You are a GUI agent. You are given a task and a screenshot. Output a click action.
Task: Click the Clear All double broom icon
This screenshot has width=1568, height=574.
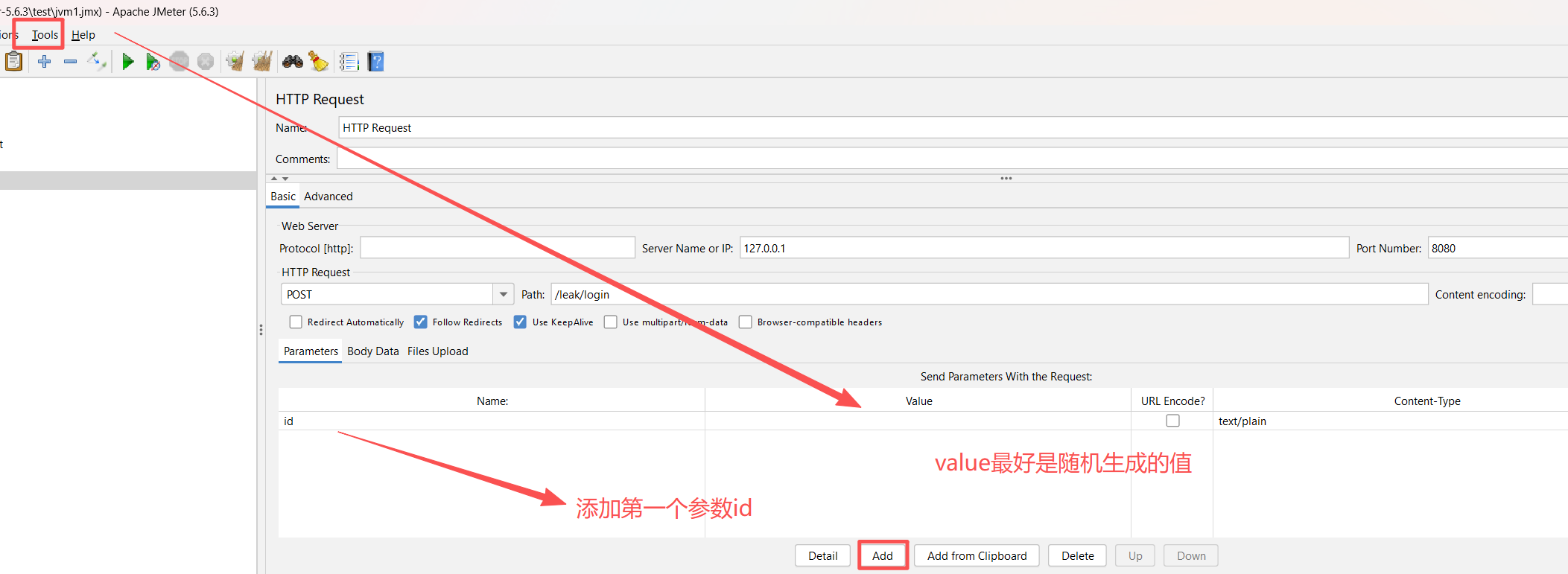[x=262, y=62]
